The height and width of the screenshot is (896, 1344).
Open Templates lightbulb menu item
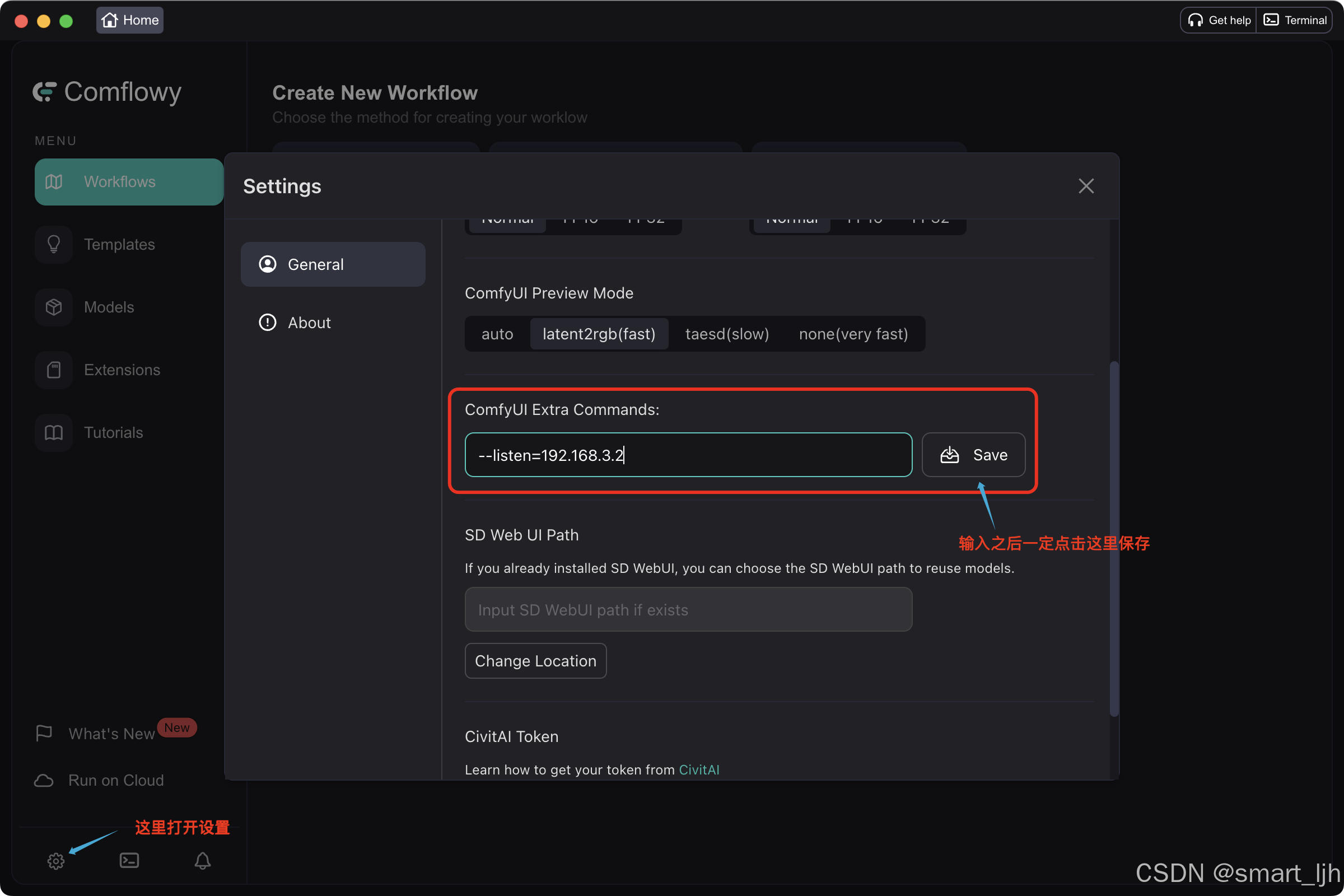tap(119, 244)
